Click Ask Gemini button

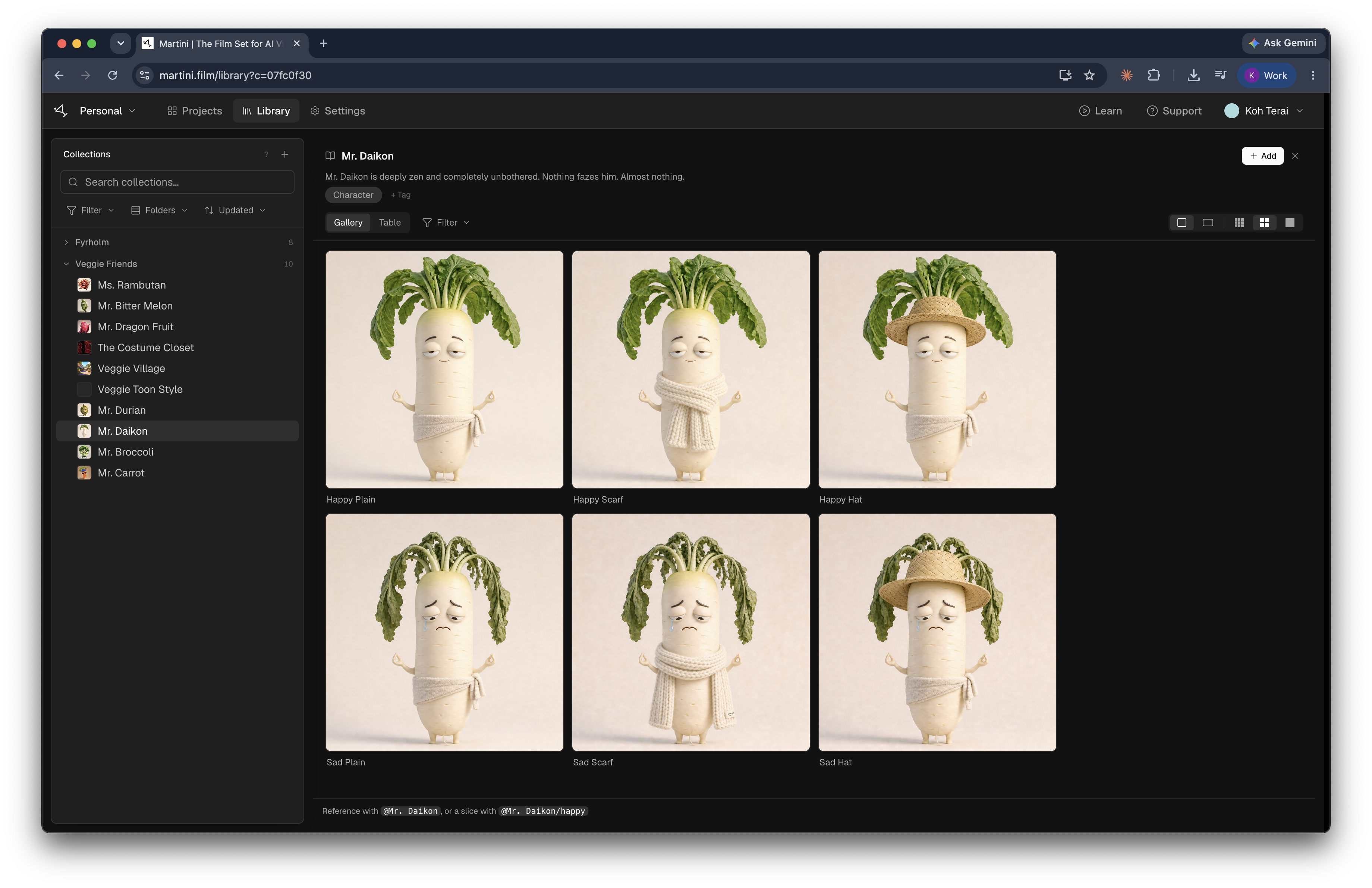1283,43
